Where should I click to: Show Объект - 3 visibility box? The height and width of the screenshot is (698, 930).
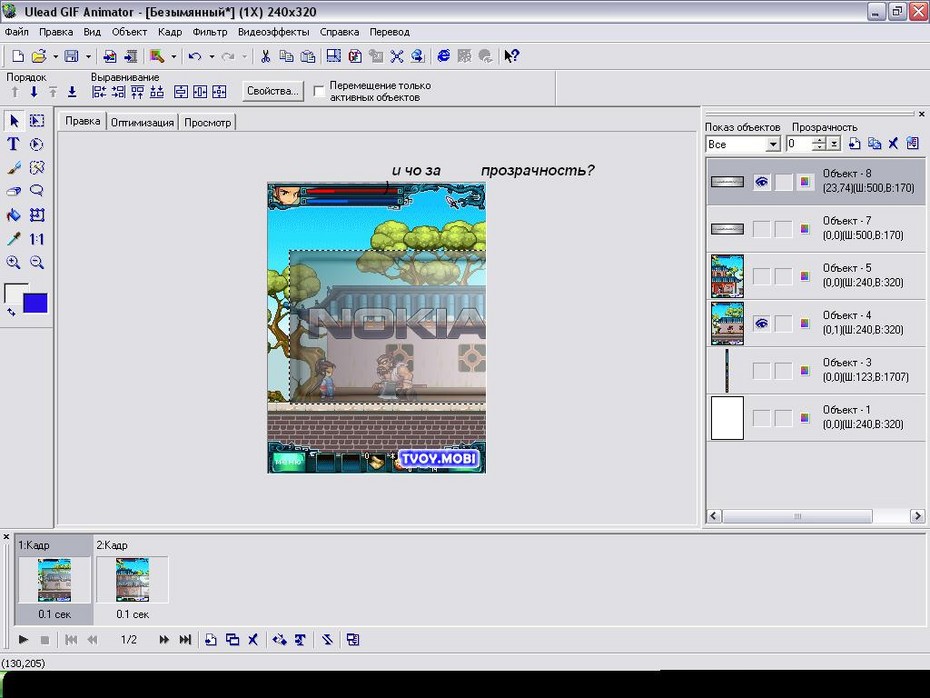[762, 371]
